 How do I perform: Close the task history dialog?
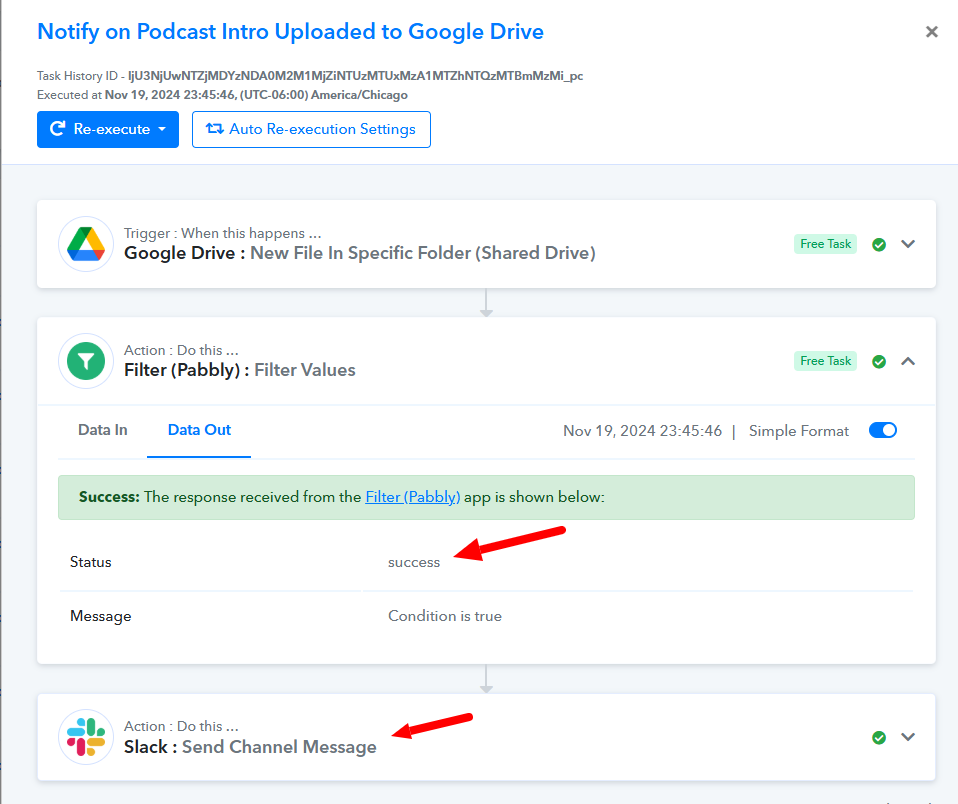932,32
